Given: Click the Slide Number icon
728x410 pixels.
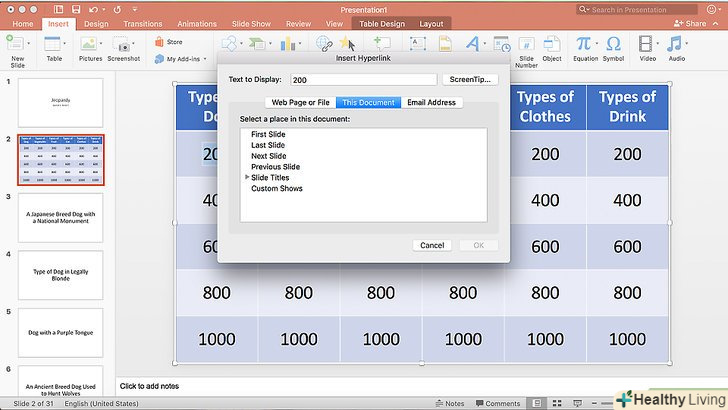Looking at the screenshot, I should point(526,45).
